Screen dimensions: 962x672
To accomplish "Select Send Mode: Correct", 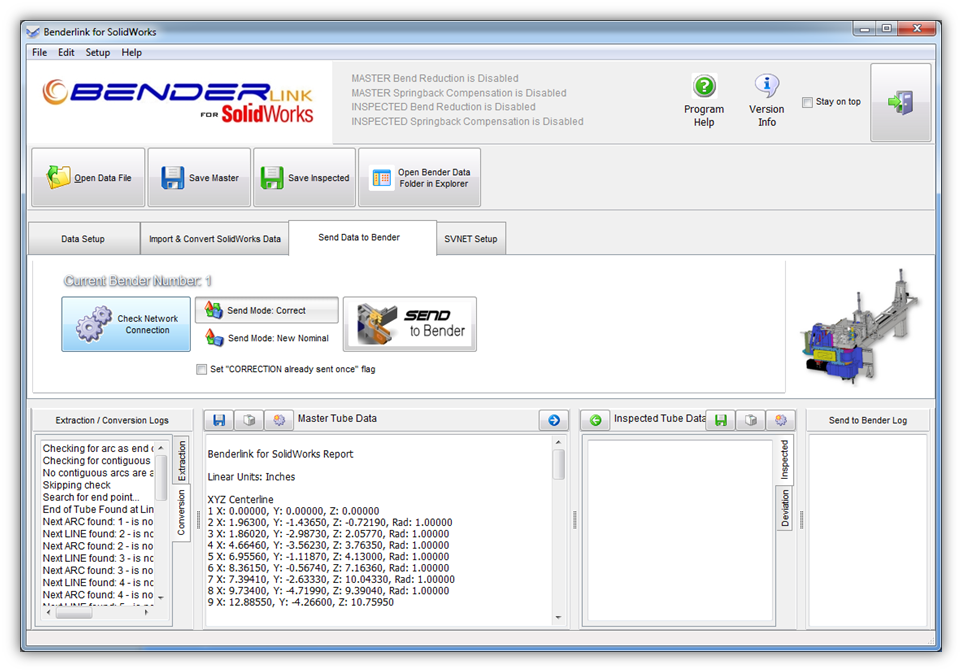I will pos(266,311).
